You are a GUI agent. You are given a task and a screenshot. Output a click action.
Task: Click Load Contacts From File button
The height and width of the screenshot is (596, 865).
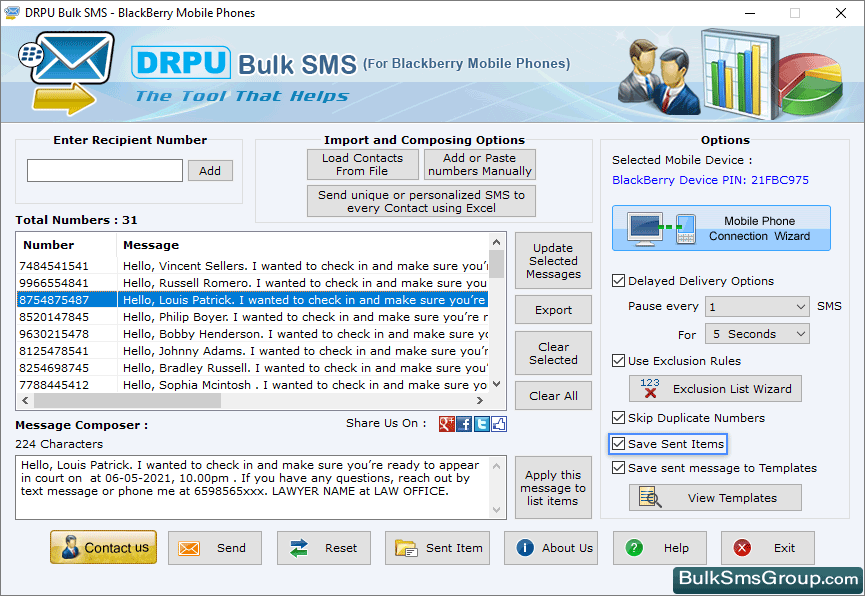(362, 164)
